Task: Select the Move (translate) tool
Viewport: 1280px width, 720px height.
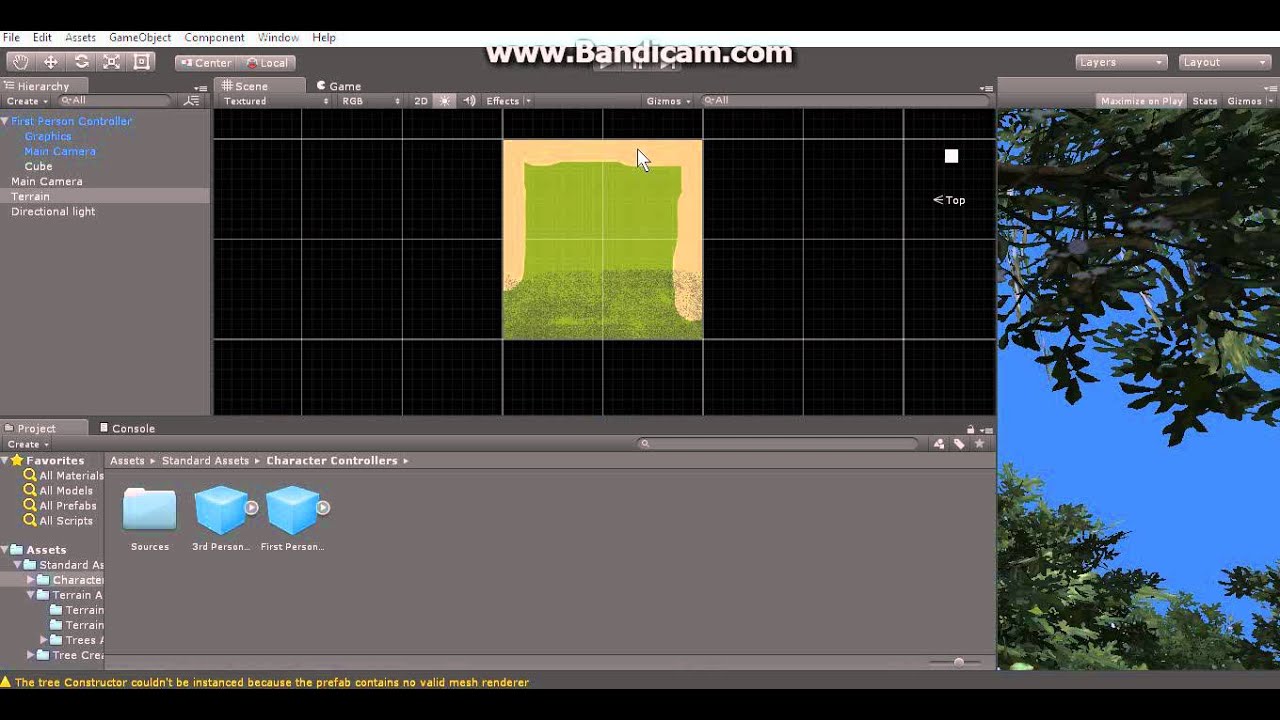Action: click(x=50, y=62)
